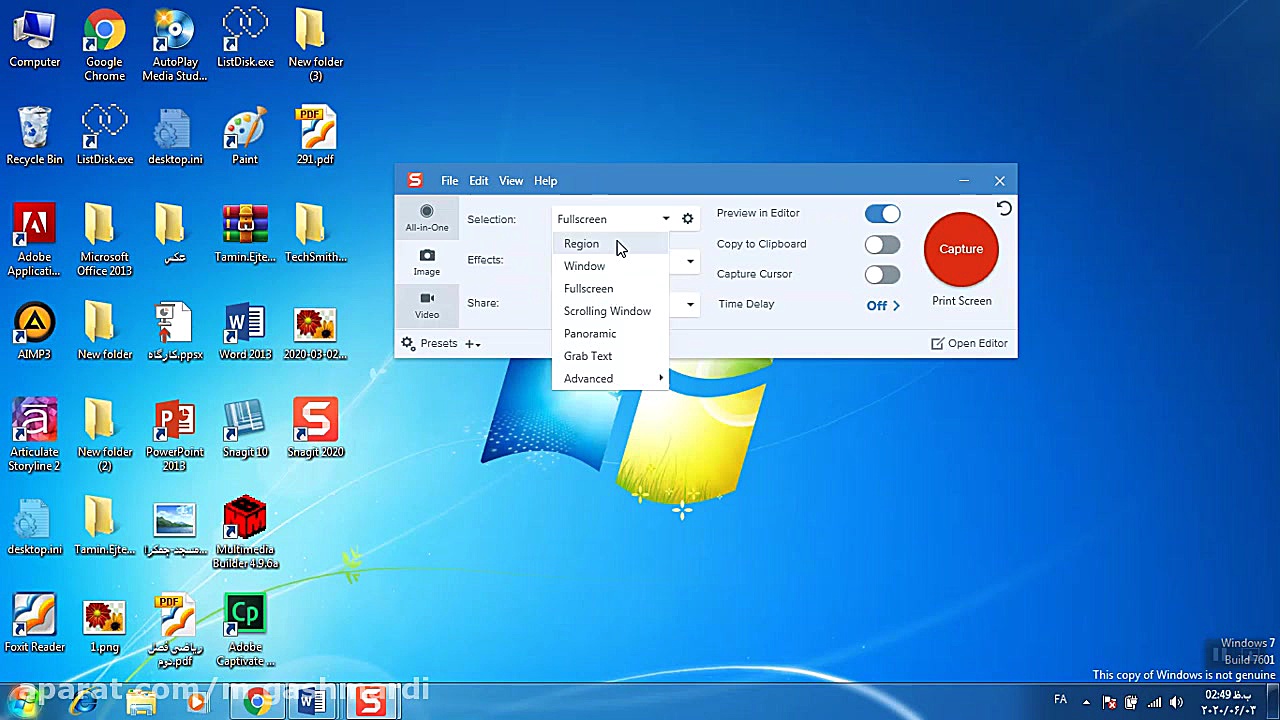Launch Snagit from the taskbar

(372, 701)
